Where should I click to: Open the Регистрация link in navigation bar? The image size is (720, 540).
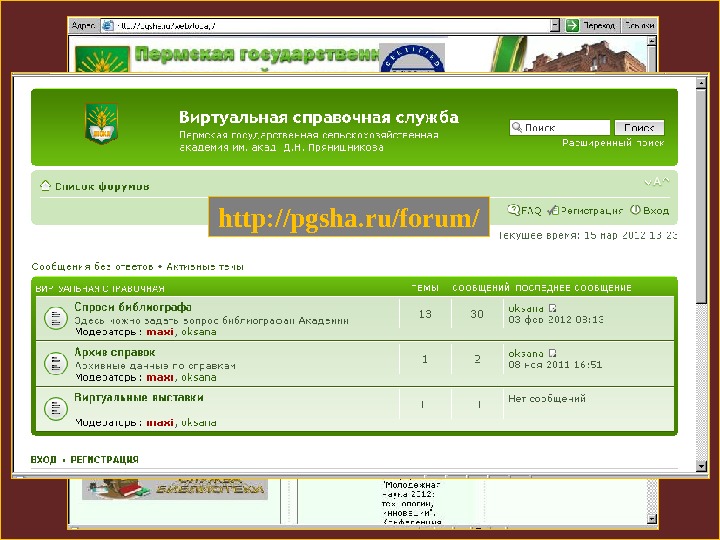592,211
